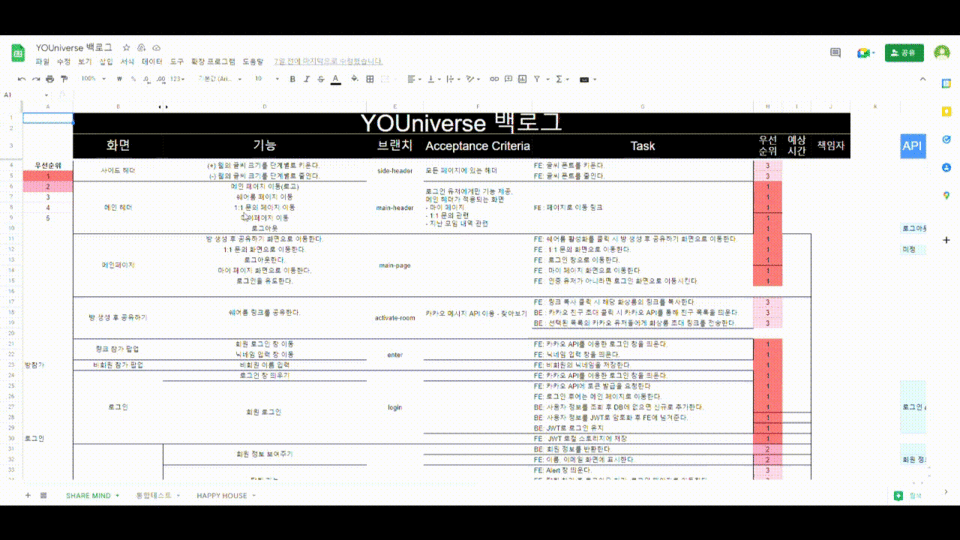Click the move-to-folder icon beside title

click(141, 48)
